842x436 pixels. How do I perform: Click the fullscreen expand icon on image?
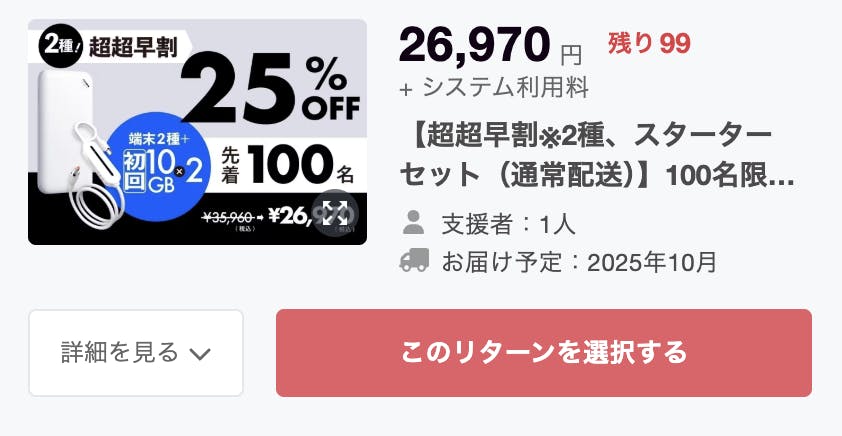click(334, 212)
